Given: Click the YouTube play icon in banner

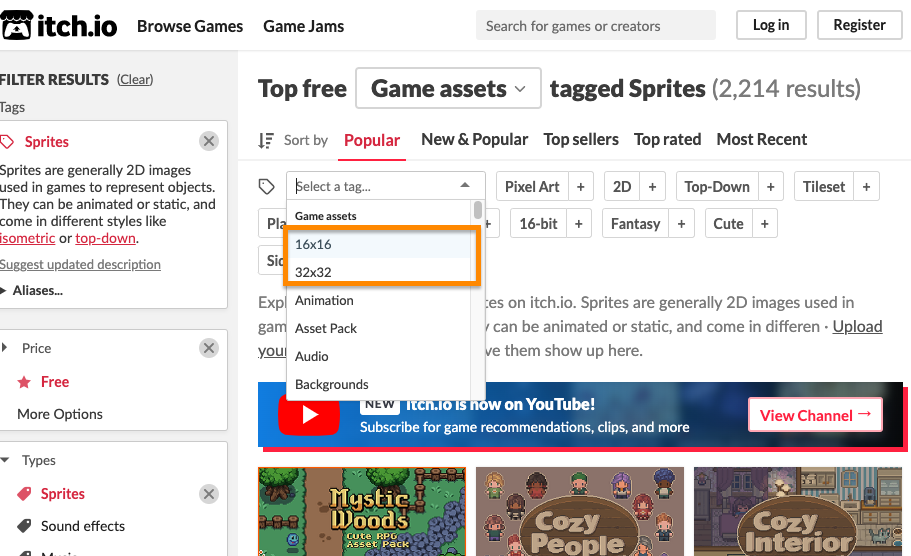Looking at the screenshot, I should (x=309, y=414).
